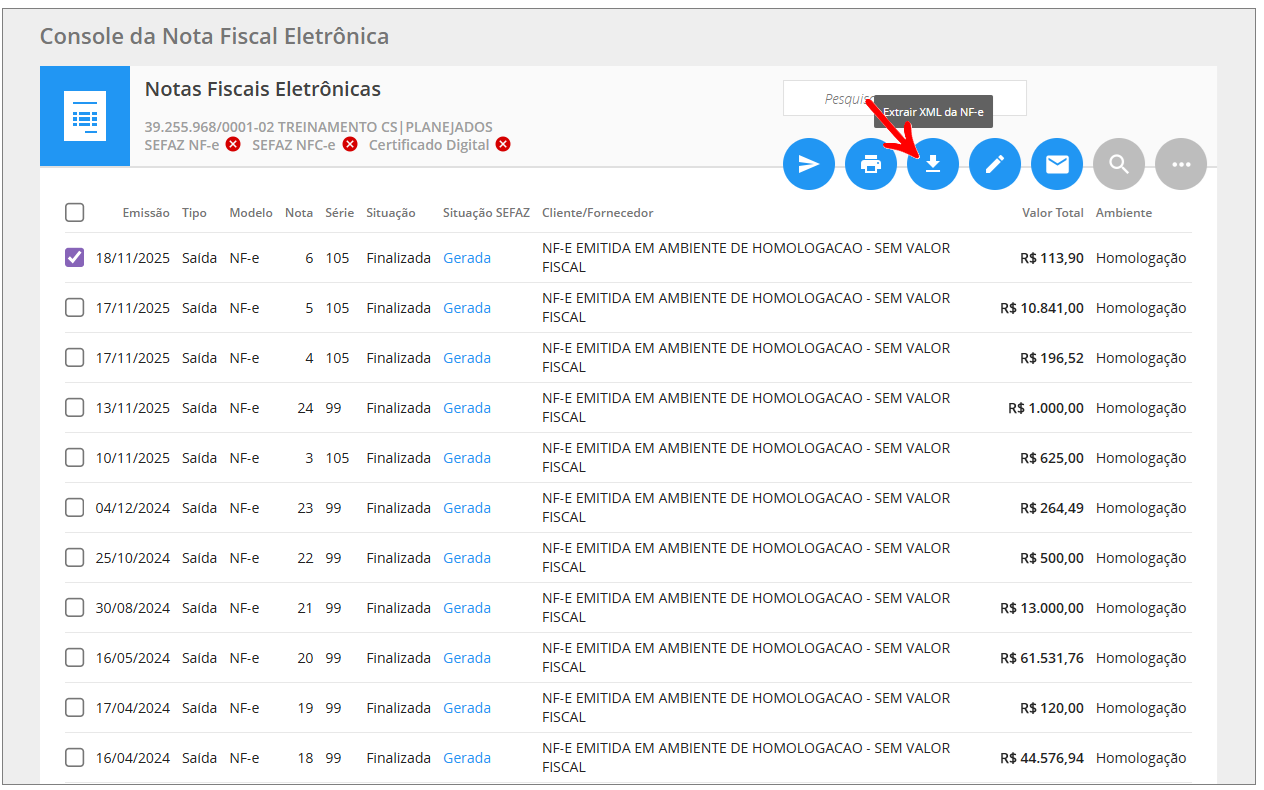Click the Tipo column header
The image size is (1264, 790).
point(194,213)
